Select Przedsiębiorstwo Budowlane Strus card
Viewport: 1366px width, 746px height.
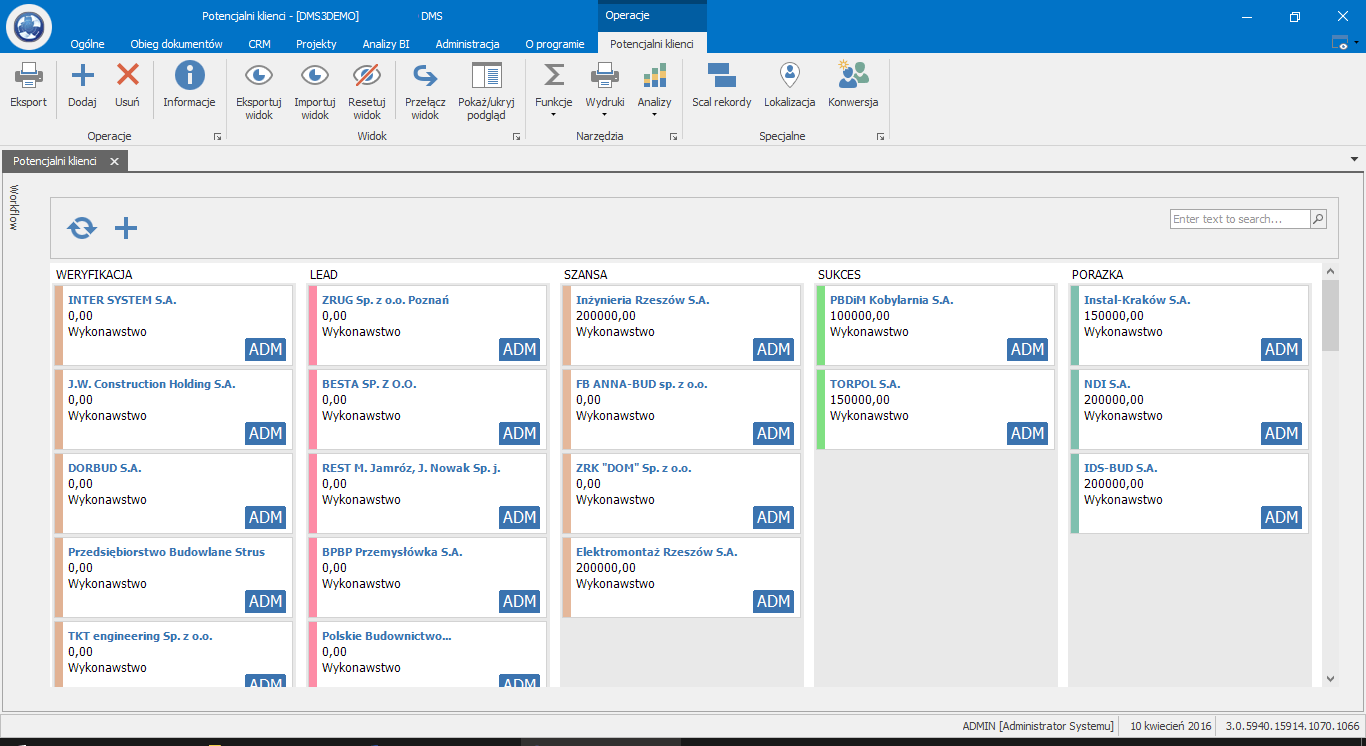(x=173, y=577)
